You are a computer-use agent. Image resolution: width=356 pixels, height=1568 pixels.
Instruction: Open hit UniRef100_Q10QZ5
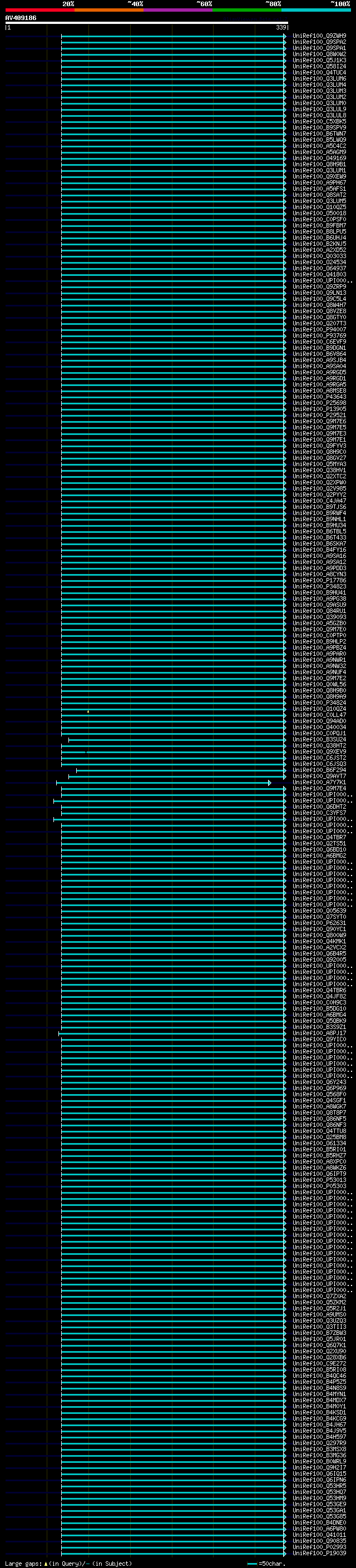point(319,207)
